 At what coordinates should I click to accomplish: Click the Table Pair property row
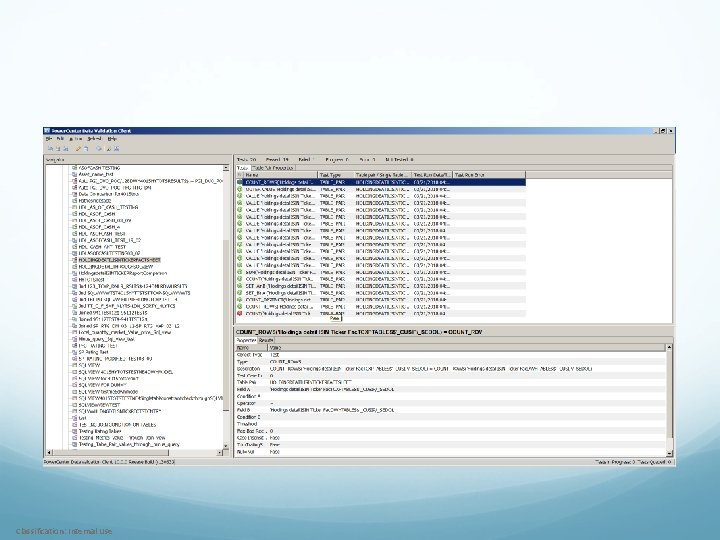pyautogui.click(x=450, y=382)
